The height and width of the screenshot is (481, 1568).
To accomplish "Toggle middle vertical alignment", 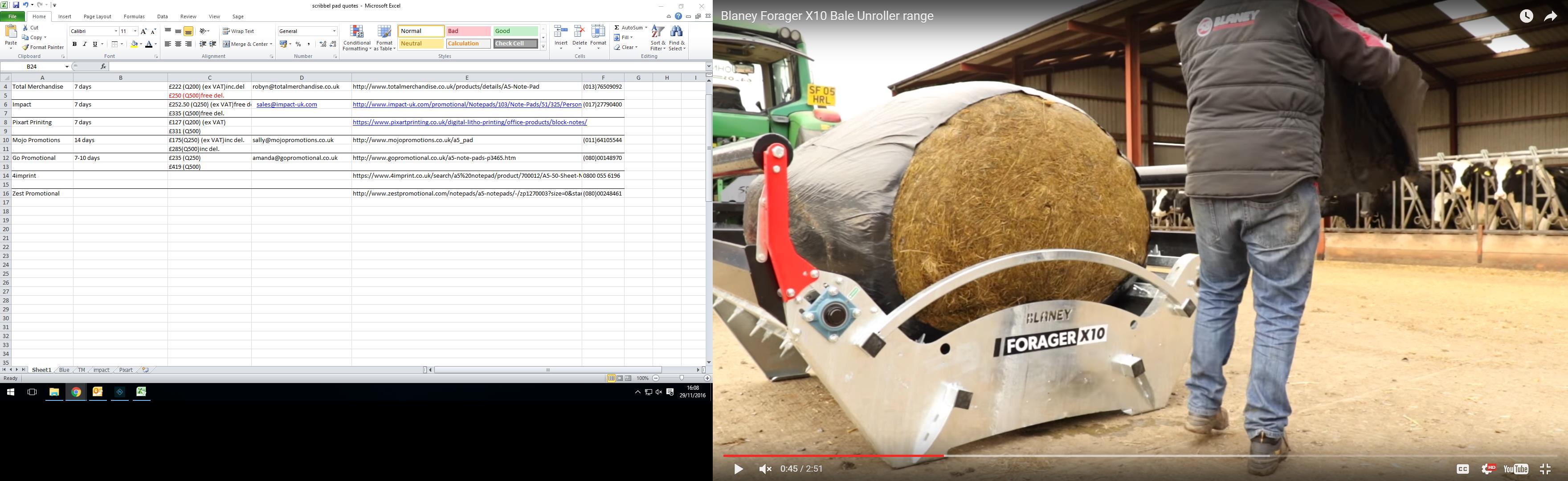I will pos(178,31).
